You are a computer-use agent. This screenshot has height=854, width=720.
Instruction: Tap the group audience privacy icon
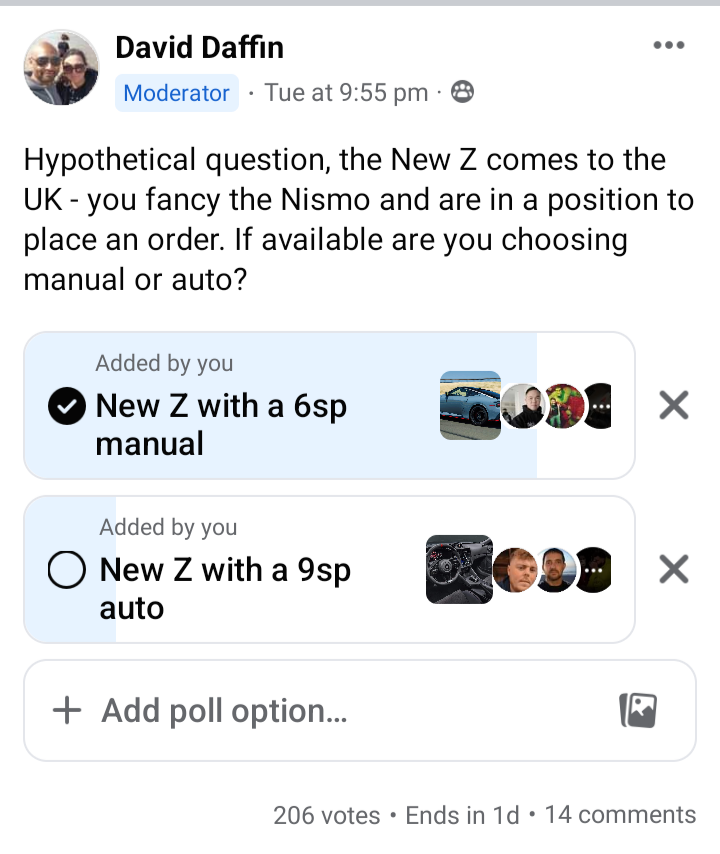pos(462,92)
